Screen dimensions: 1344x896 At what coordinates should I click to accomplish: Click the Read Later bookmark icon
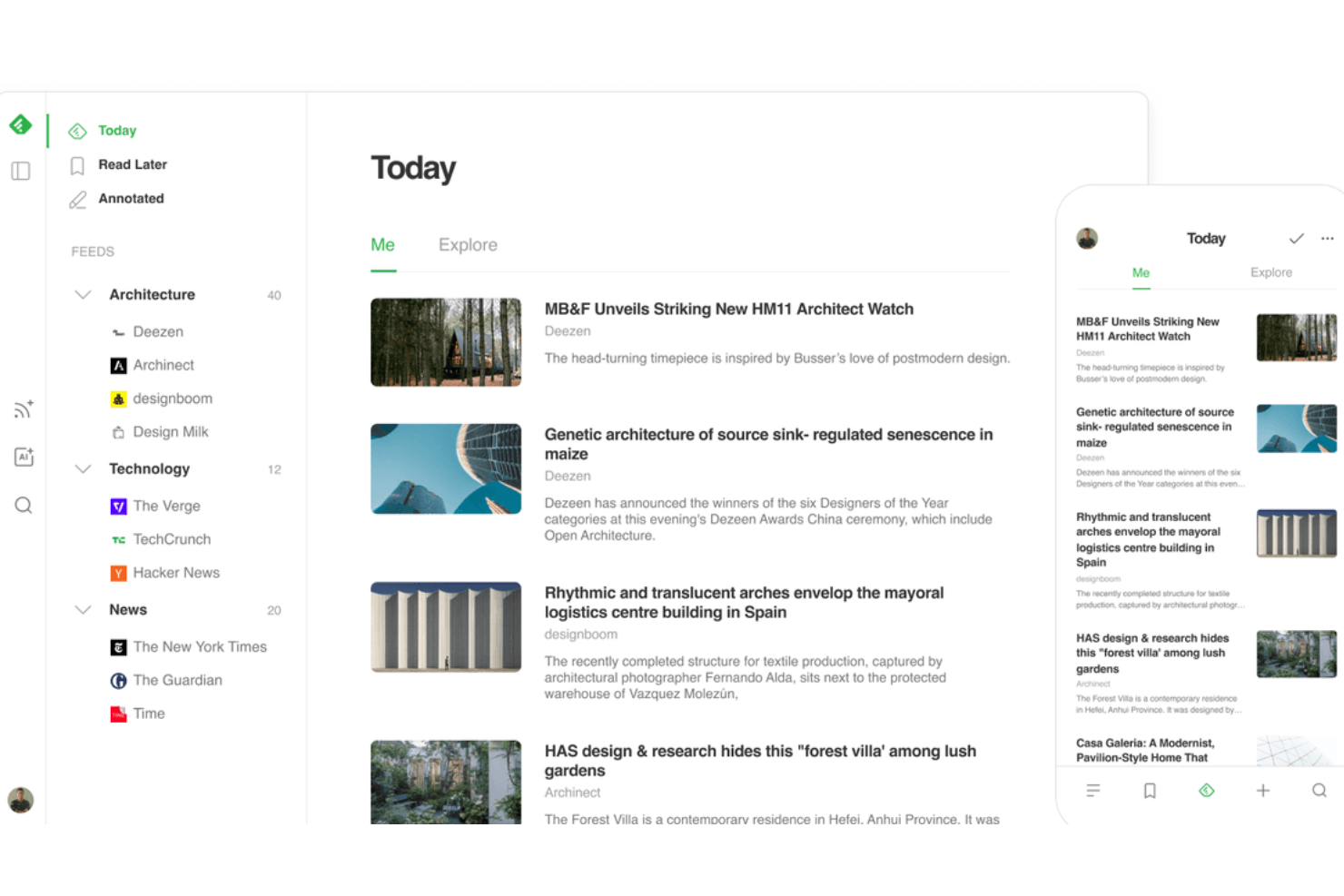click(x=77, y=165)
